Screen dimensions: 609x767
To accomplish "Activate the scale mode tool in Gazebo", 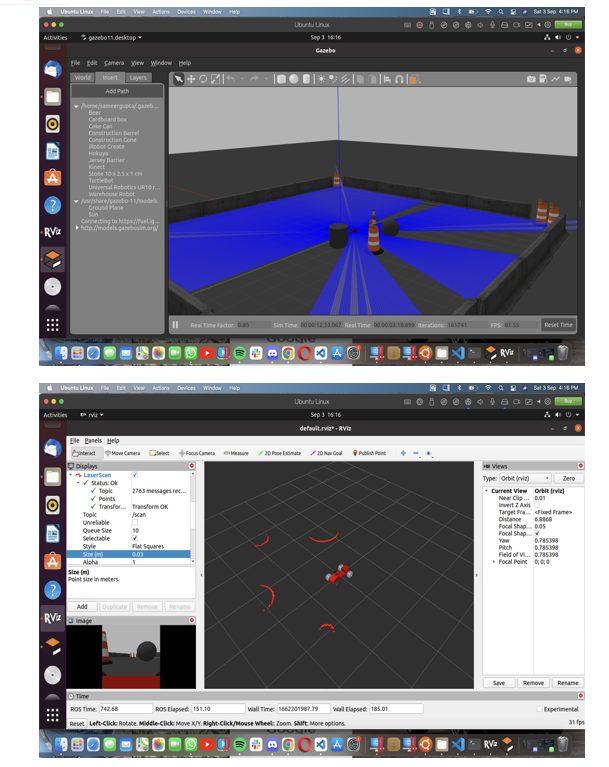I will [215, 79].
